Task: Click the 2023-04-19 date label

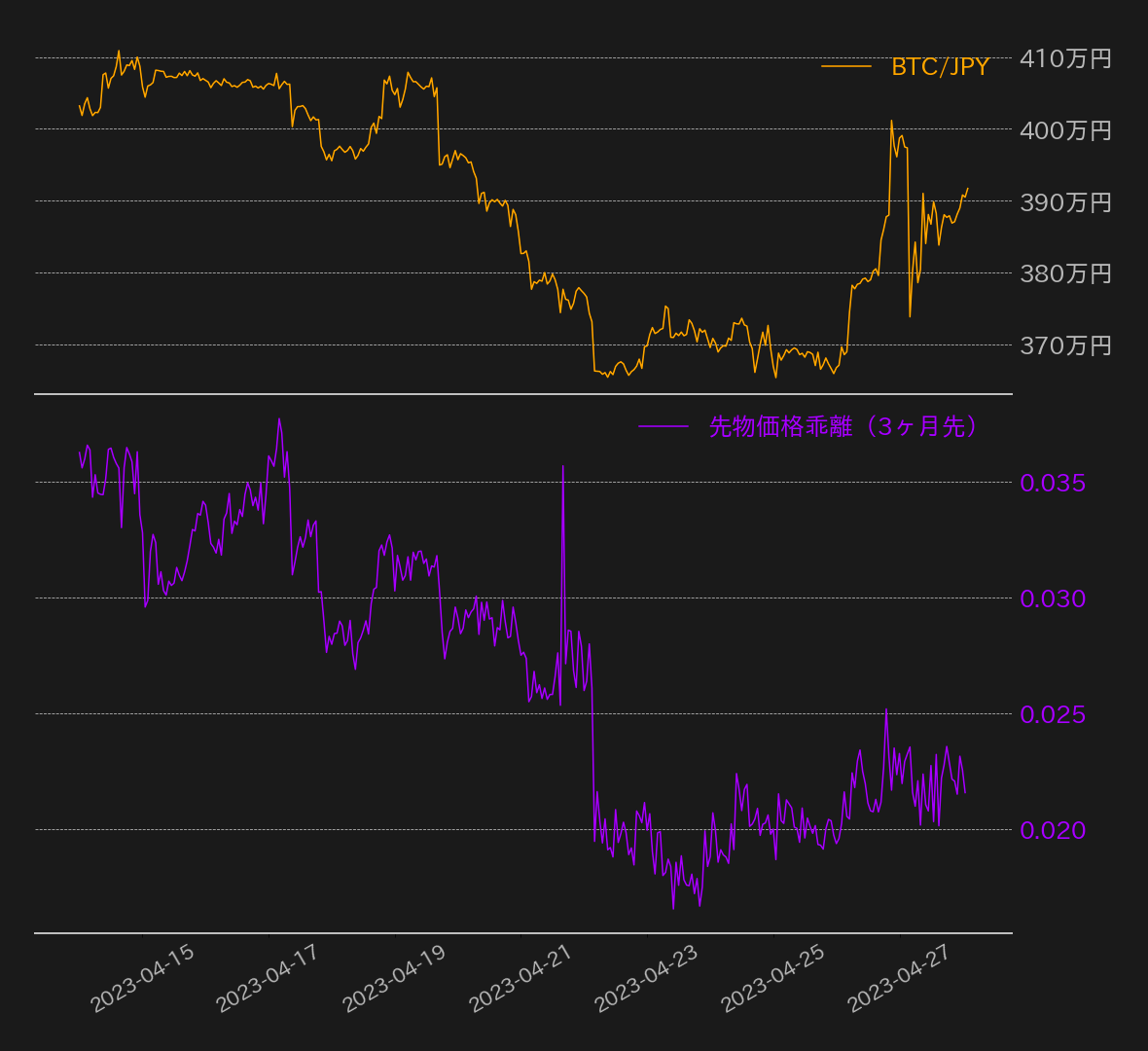Action: (x=395, y=978)
